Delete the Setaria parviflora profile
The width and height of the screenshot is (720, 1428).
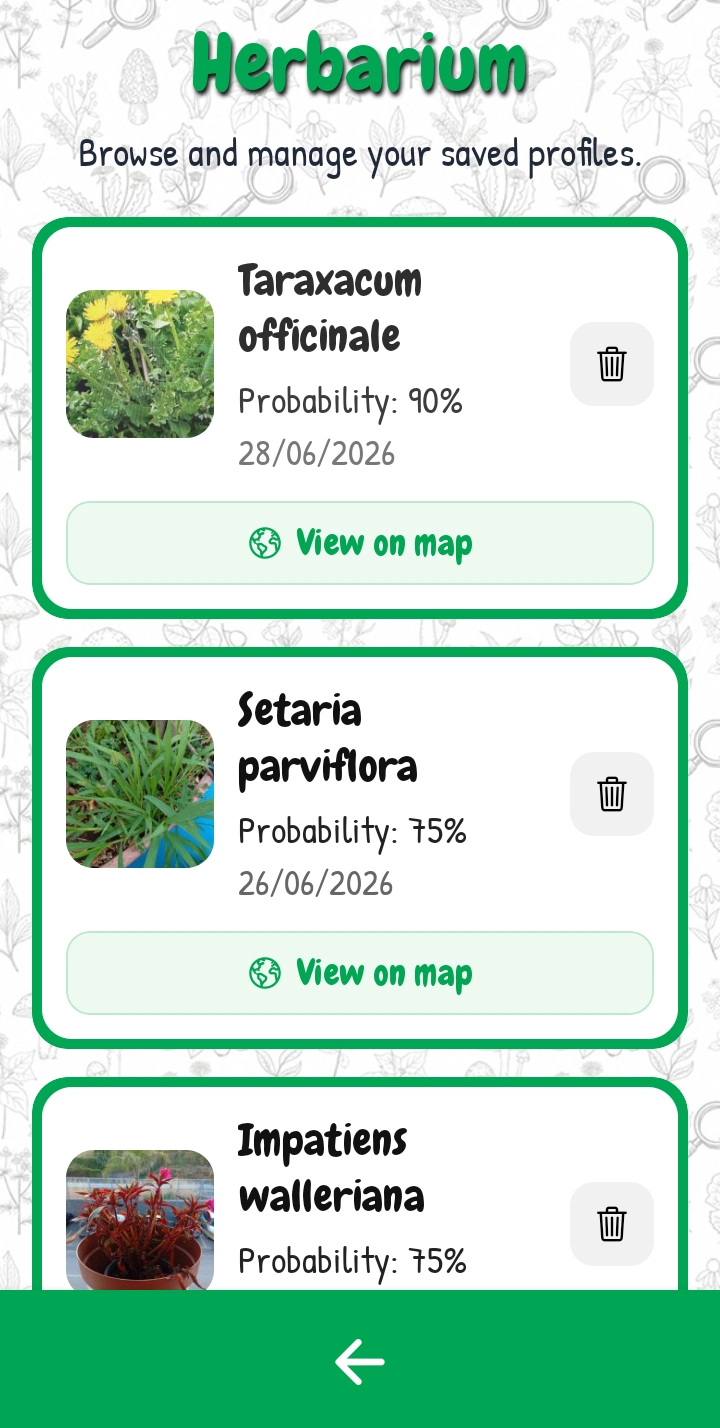[612, 794]
